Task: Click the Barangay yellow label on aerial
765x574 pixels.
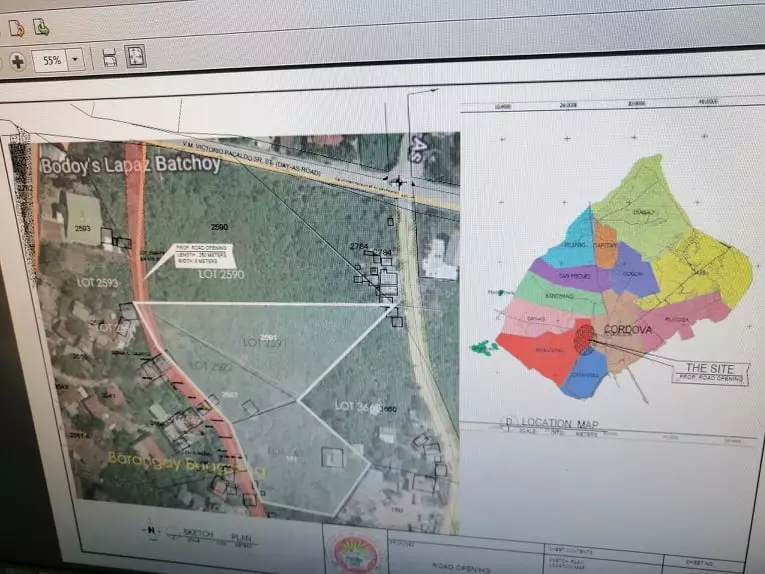Action: [186, 464]
